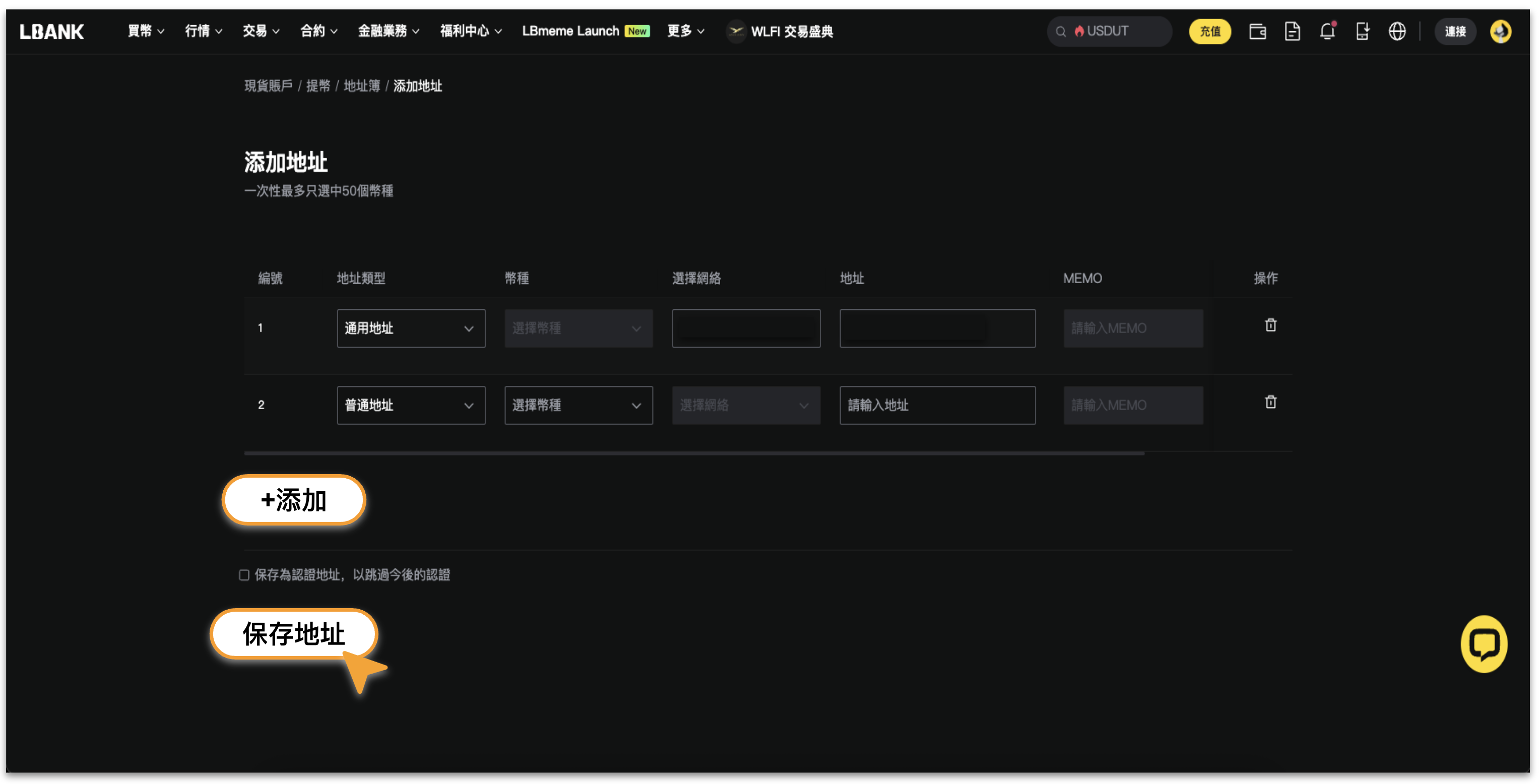Delete address row 2 with trash icon
Viewport: 1539px width, 784px height.
pyautogui.click(x=1270, y=402)
